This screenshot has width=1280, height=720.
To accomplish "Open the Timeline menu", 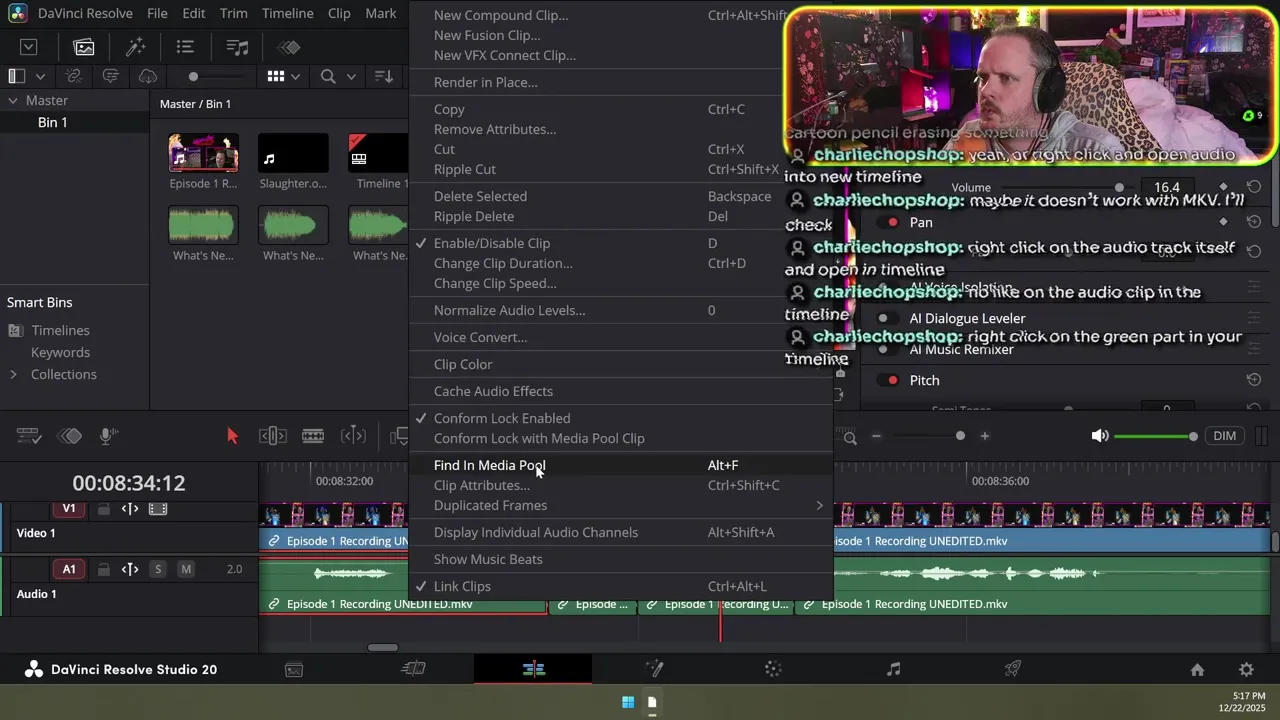I will pos(287,13).
